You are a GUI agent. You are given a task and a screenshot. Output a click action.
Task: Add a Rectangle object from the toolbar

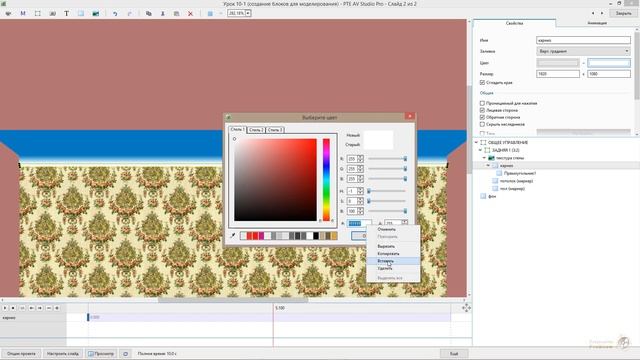[81, 13]
